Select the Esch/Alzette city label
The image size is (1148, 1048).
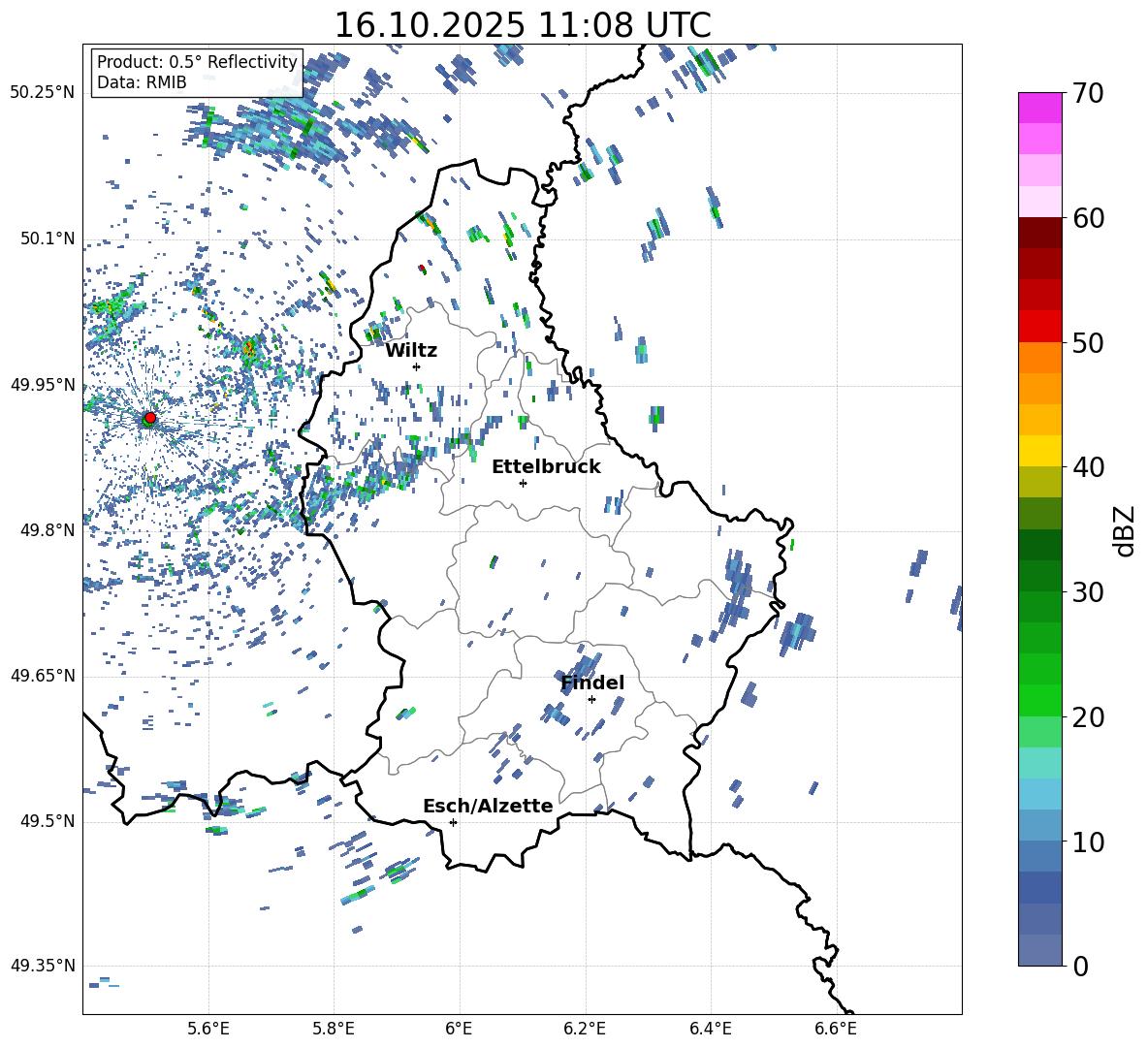click(x=488, y=806)
